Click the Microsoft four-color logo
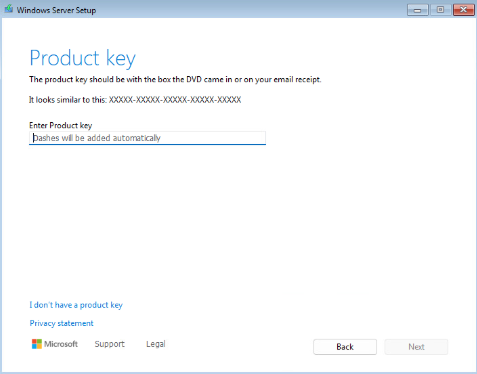477x374 pixels. tap(37, 344)
